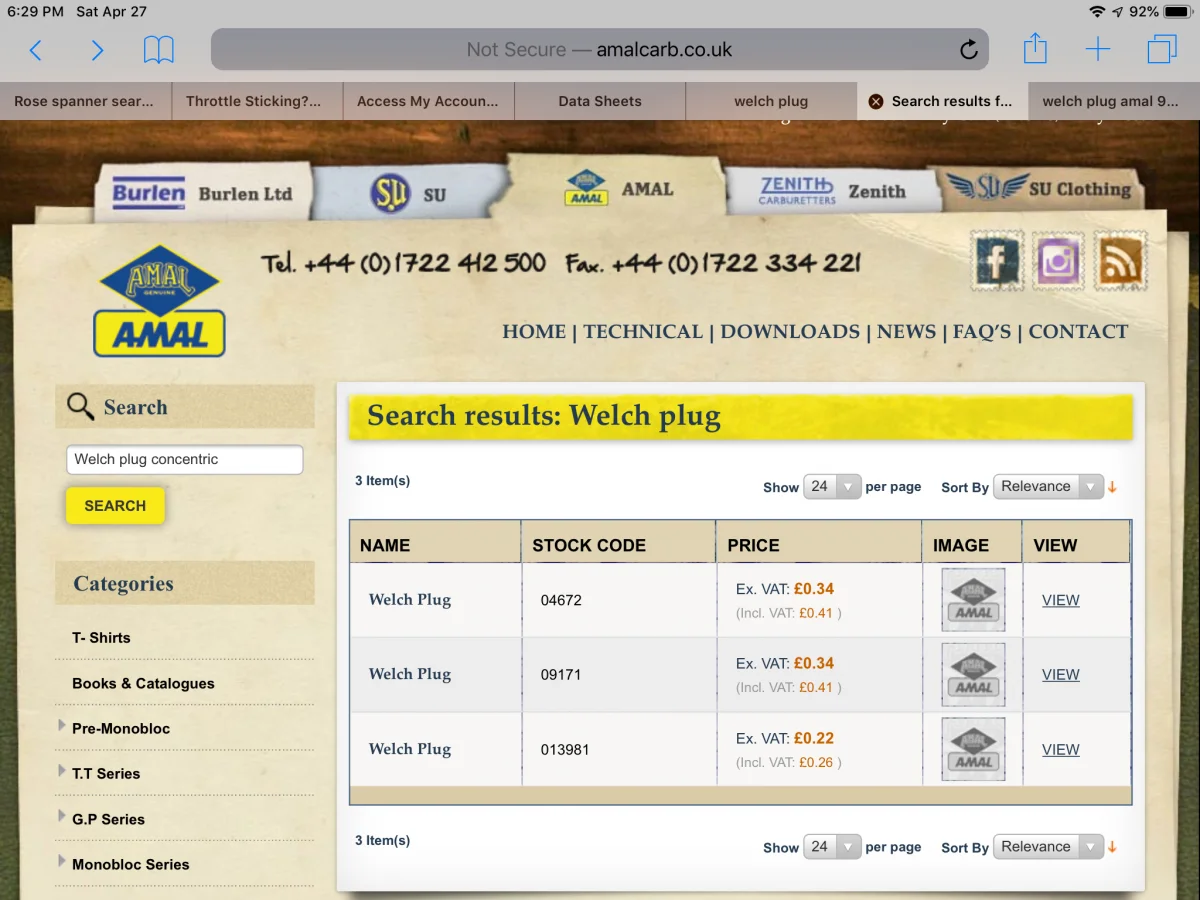Close the Search results tab

tap(876, 101)
